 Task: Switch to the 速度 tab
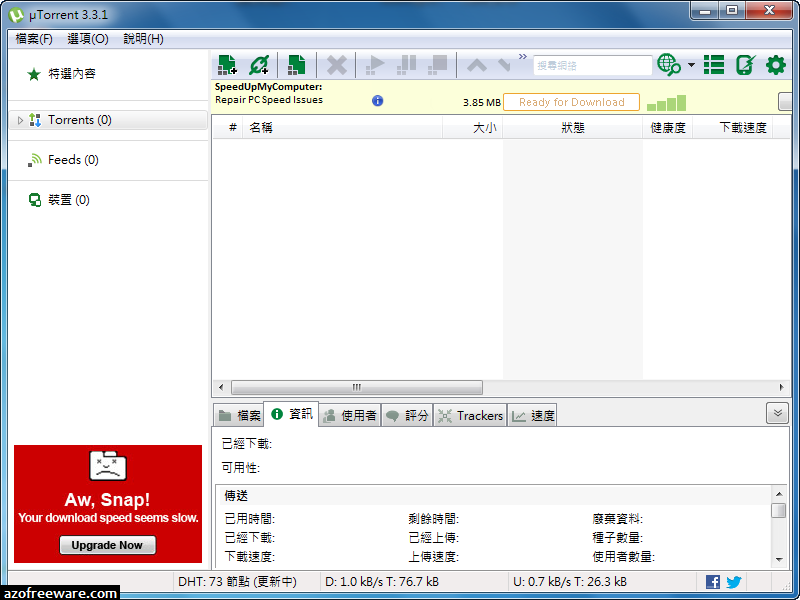pyautogui.click(x=532, y=416)
